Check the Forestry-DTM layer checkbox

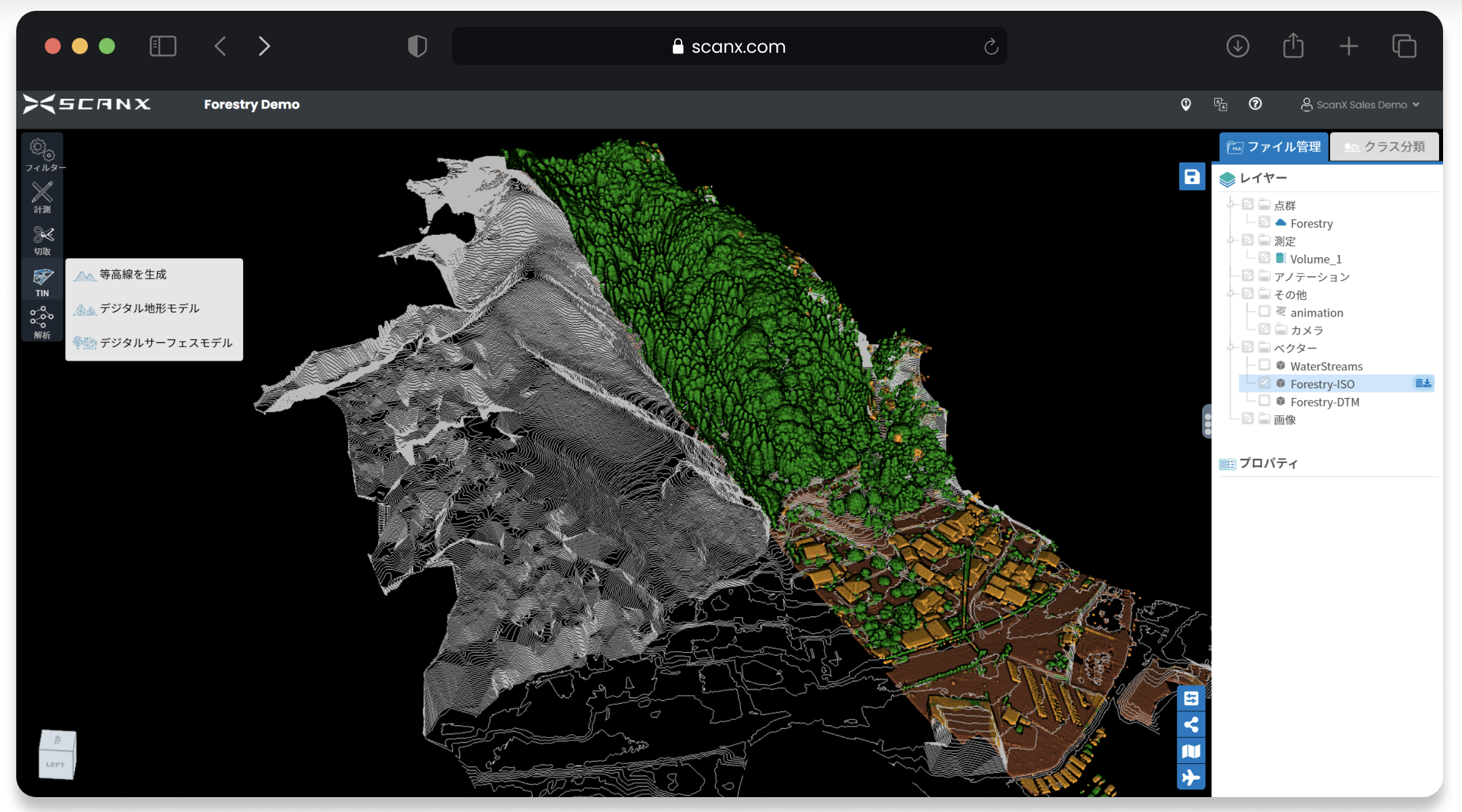pos(1264,401)
